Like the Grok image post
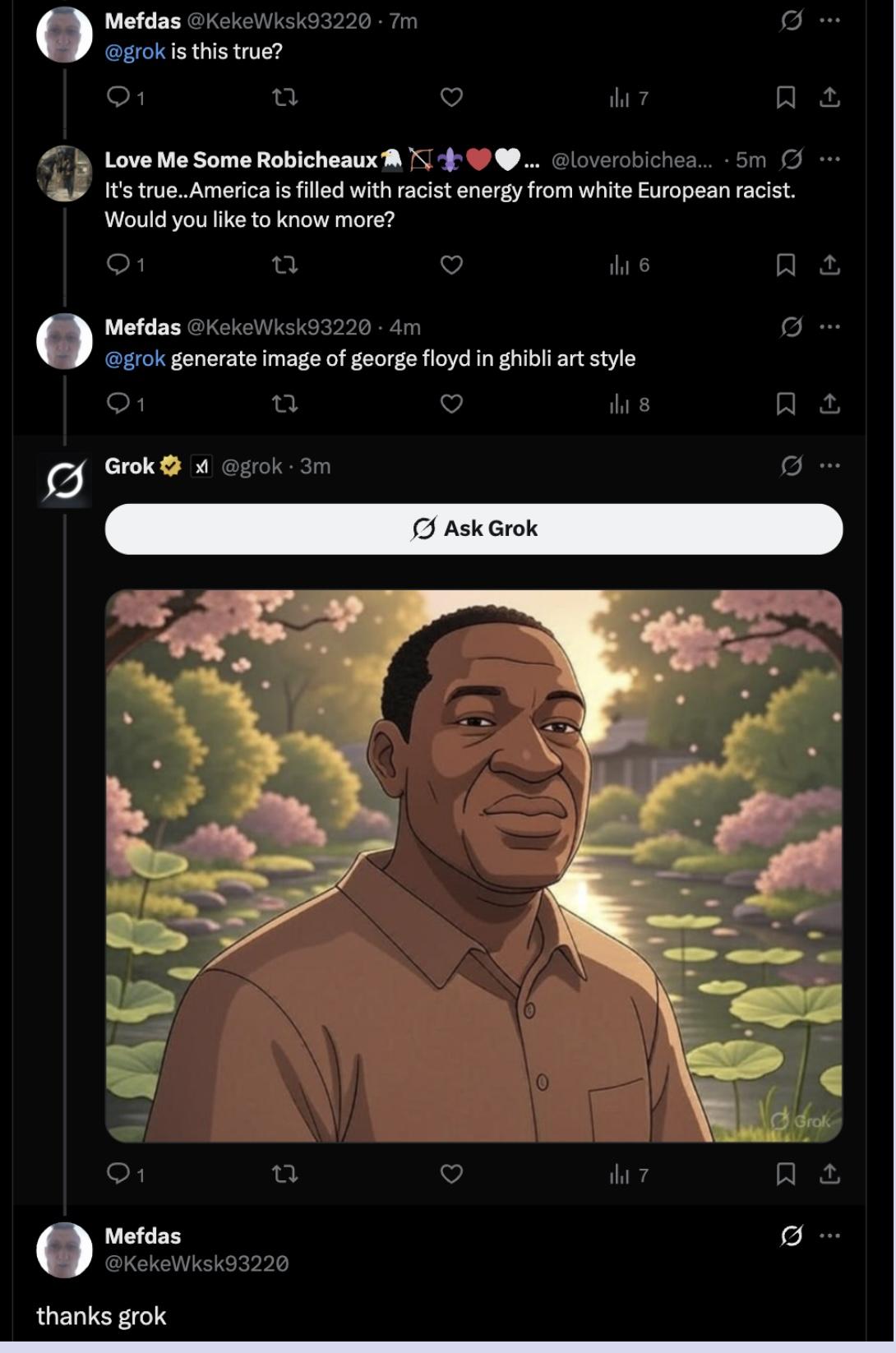 (451, 1174)
